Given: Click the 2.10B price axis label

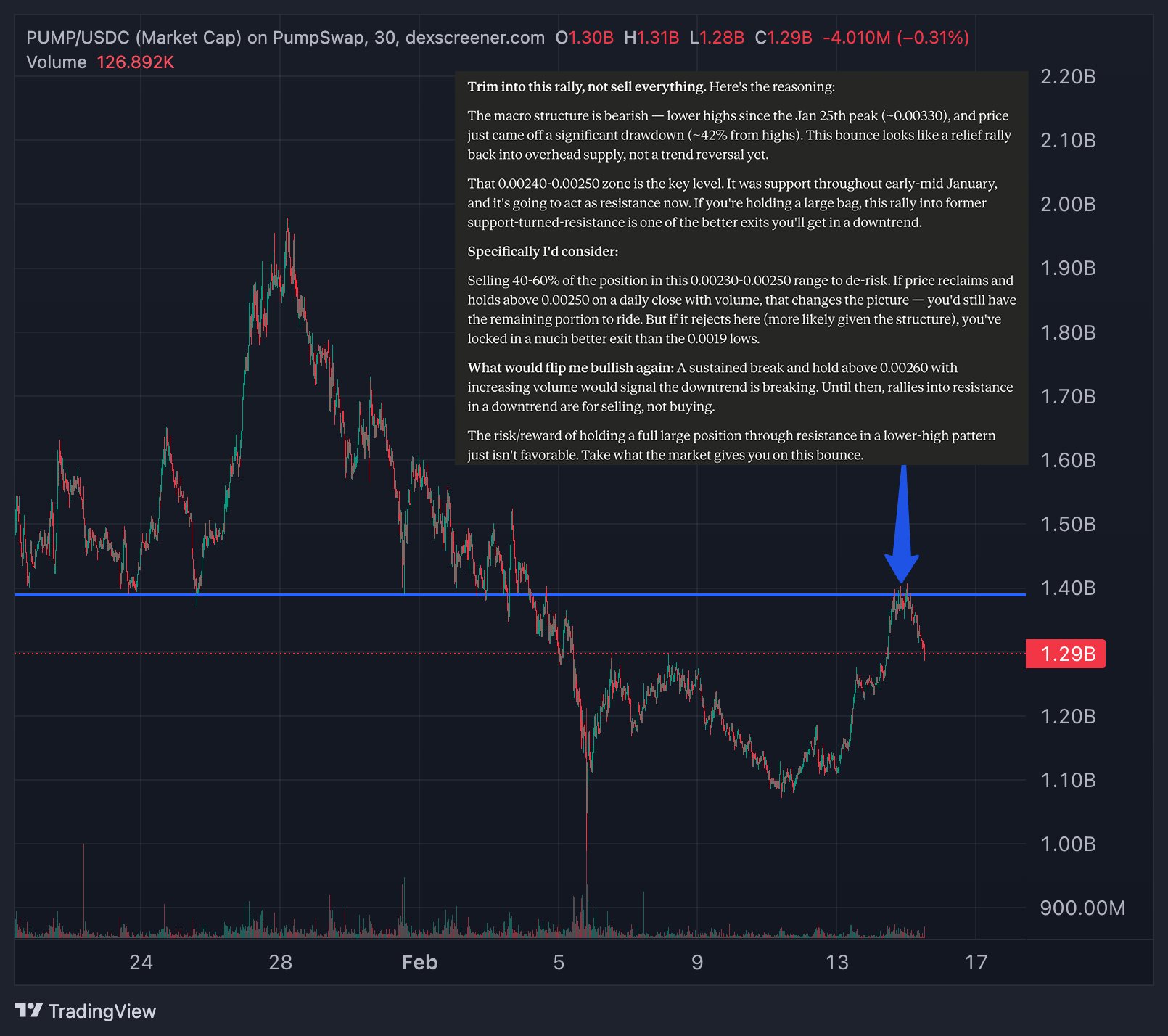Looking at the screenshot, I should tap(1068, 140).
